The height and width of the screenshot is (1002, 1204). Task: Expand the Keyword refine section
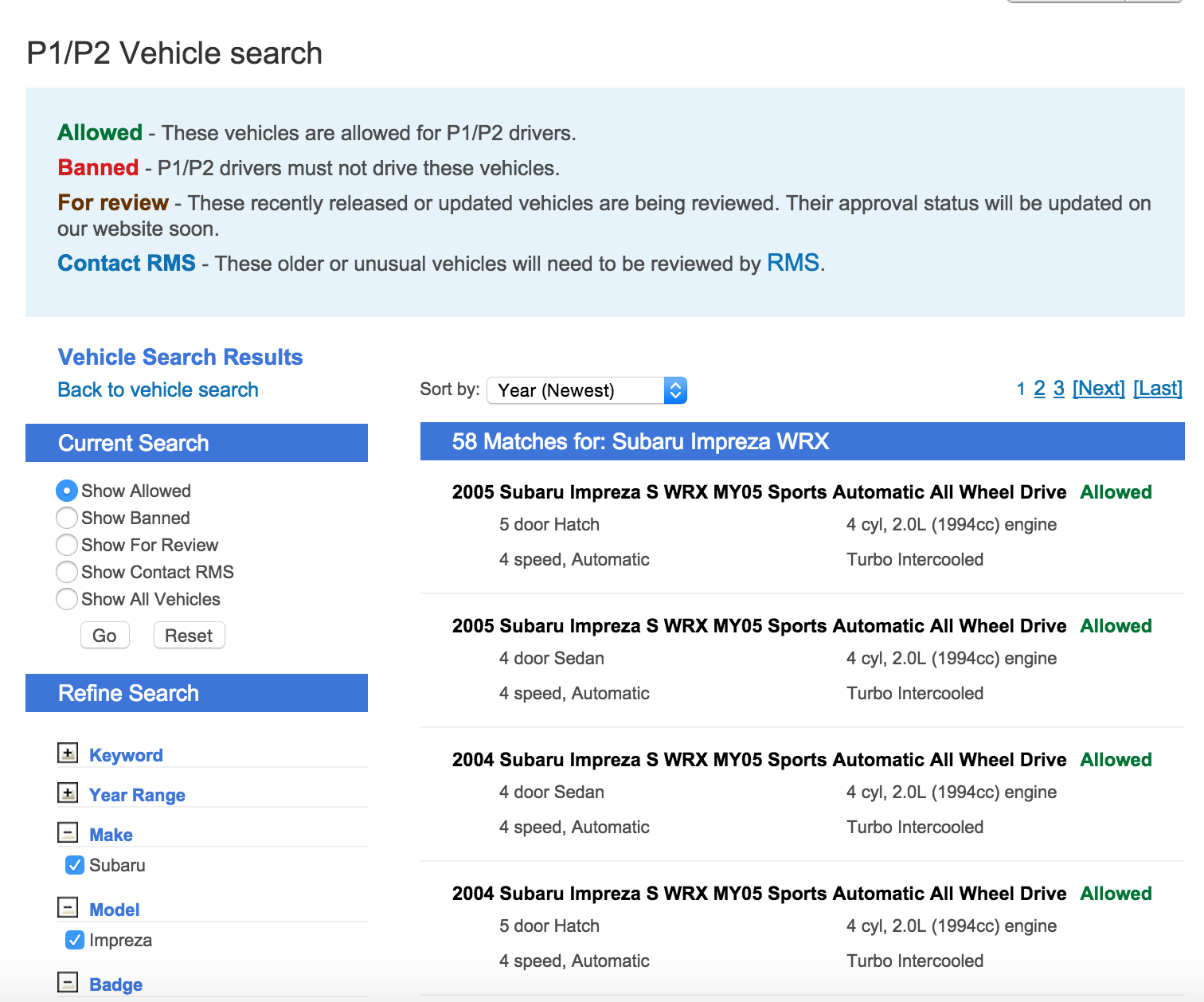(68, 753)
